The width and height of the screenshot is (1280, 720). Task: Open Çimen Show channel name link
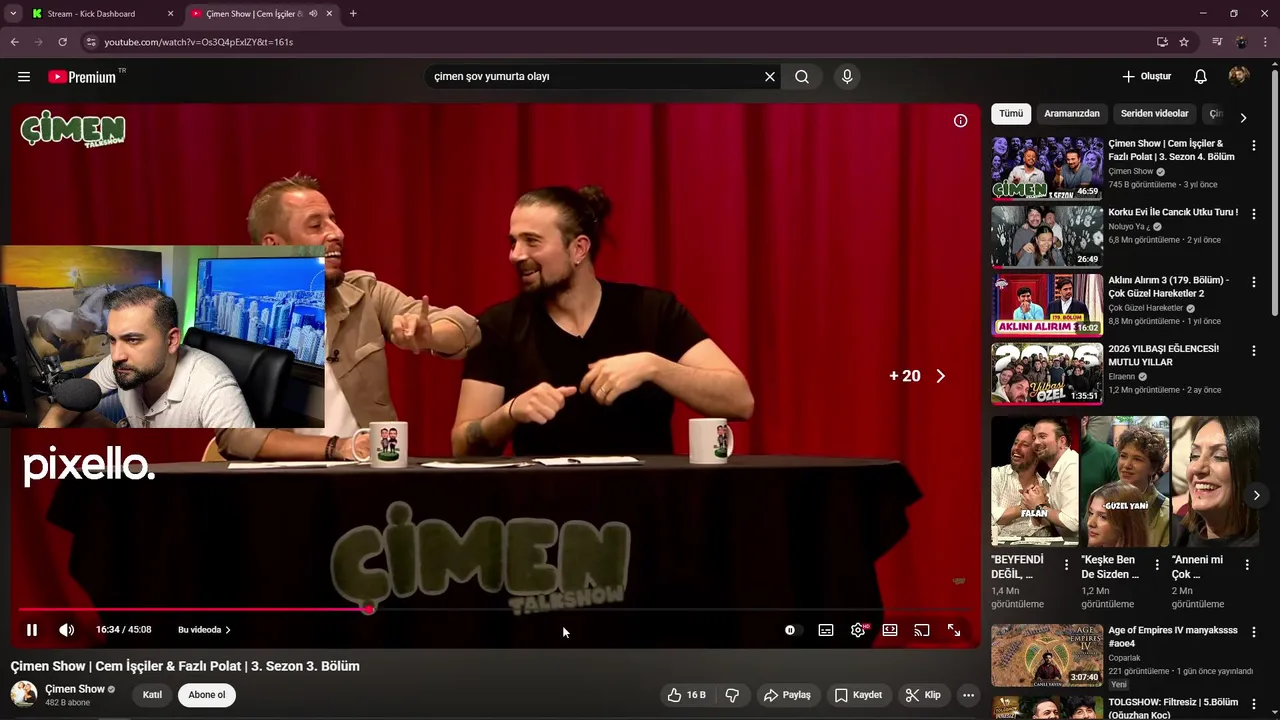pyautogui.click(x=75, y=689)
